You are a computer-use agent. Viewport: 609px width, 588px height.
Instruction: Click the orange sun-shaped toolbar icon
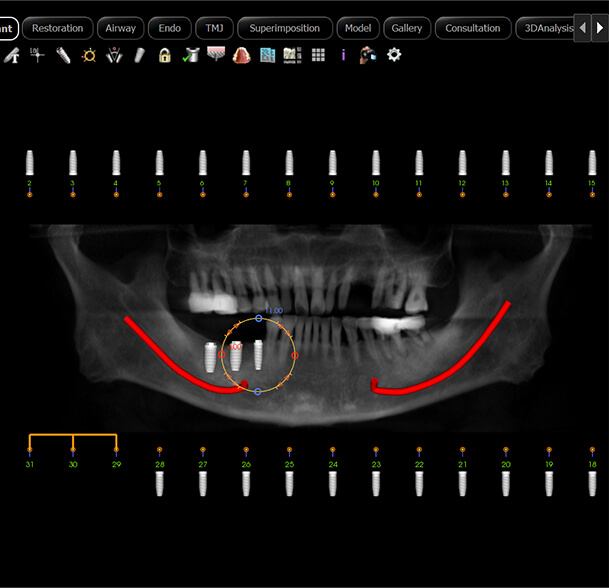(88, 55)
